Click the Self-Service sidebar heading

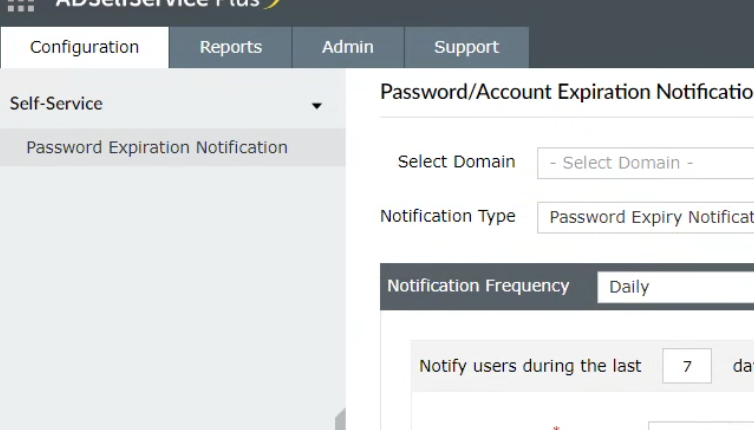[56, 103]
